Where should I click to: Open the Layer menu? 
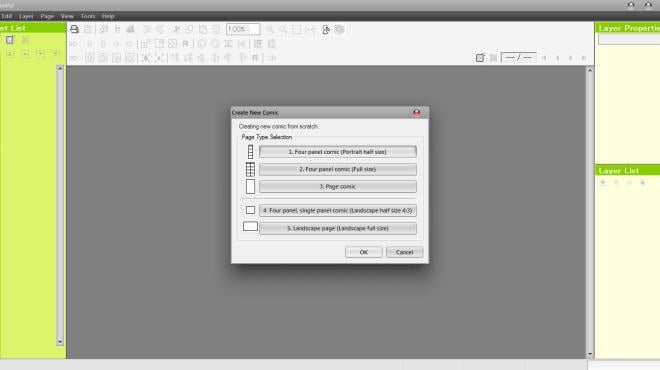pyautogui.click(x=26, y=16)
